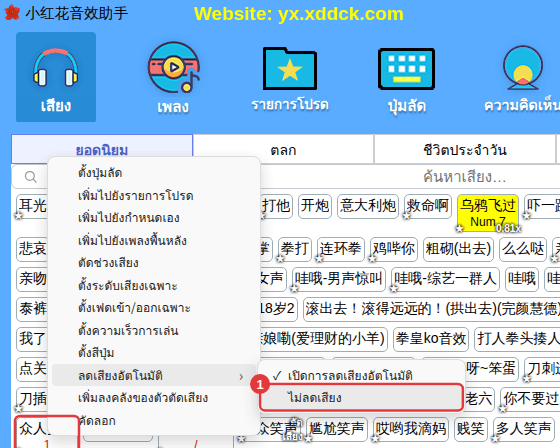Play the 你不要过 sound button

click(530, 399)
